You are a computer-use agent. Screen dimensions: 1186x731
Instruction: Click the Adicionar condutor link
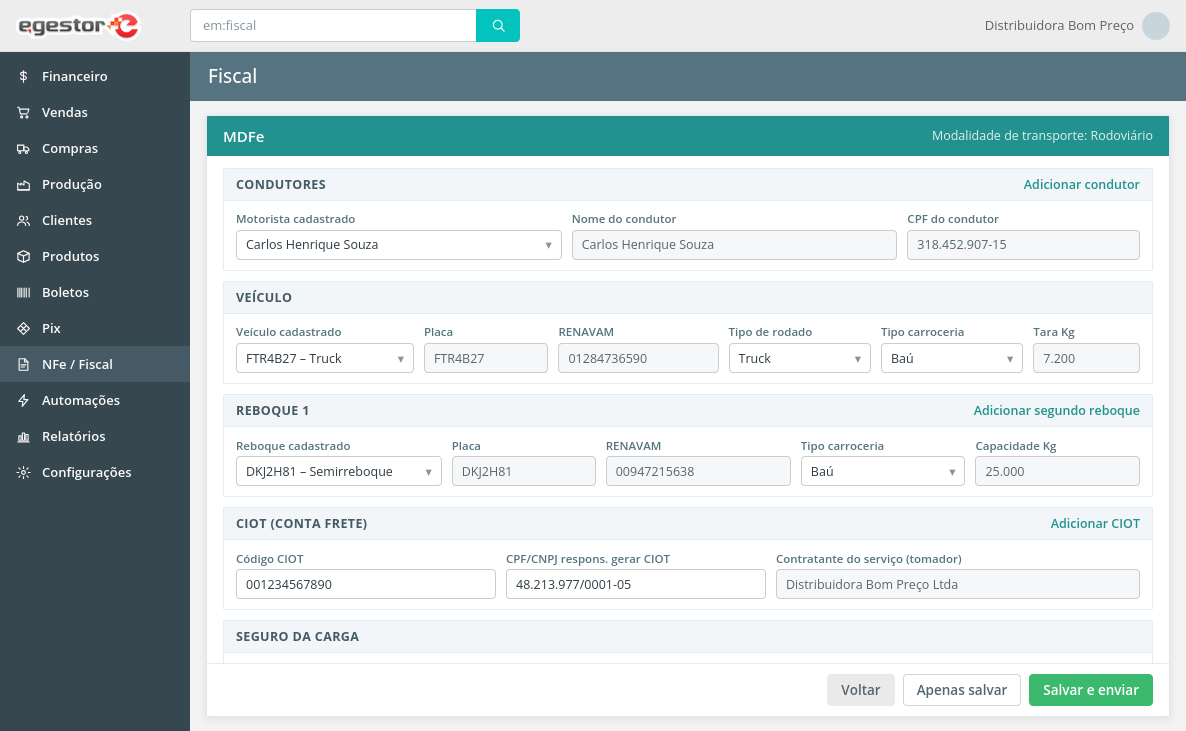tap(1081, 185)
